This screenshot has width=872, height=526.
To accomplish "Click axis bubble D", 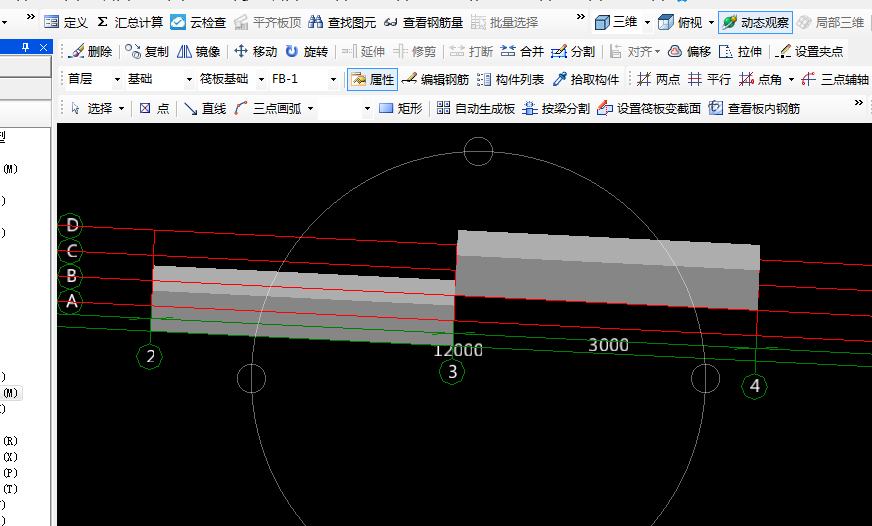I will 71,225.
